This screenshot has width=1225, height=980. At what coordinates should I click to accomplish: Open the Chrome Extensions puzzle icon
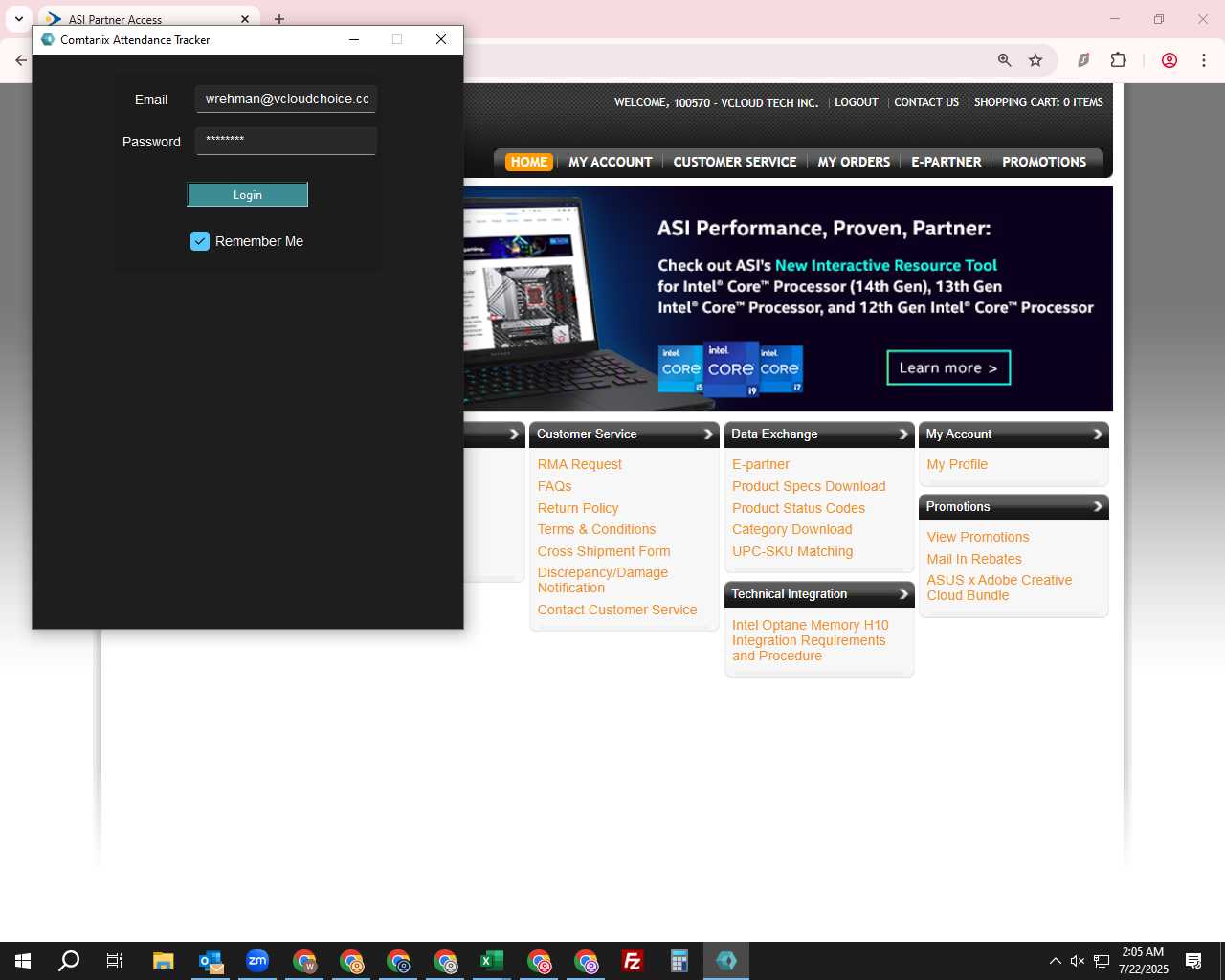[1118, 60]
